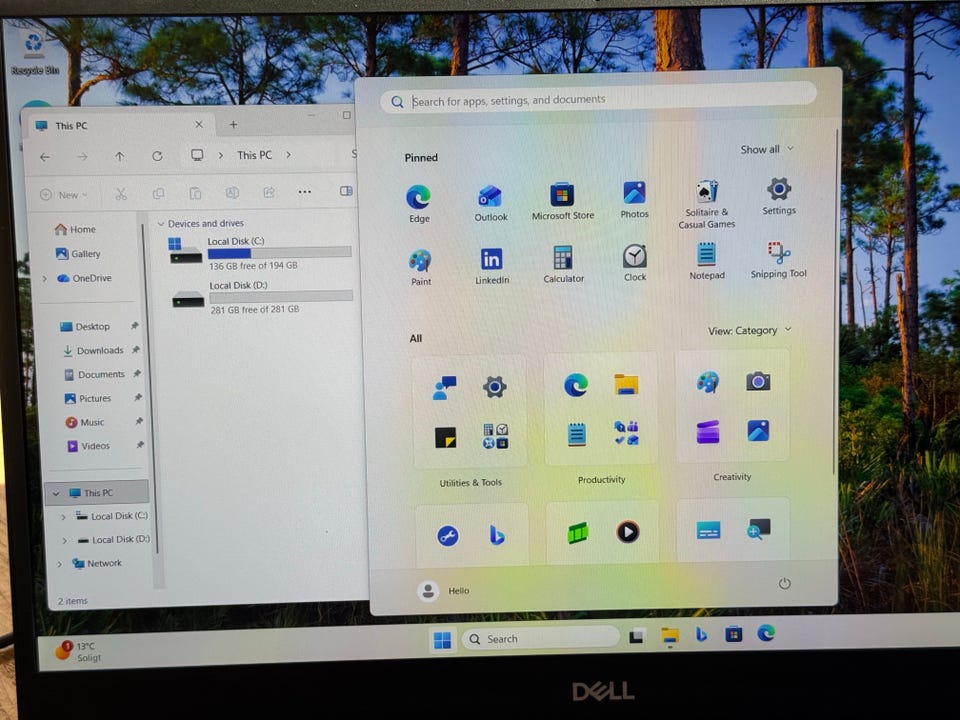Open Clipchamp icon in Creativity group
The width and height of the screenshot is (960, 720).
708,432
